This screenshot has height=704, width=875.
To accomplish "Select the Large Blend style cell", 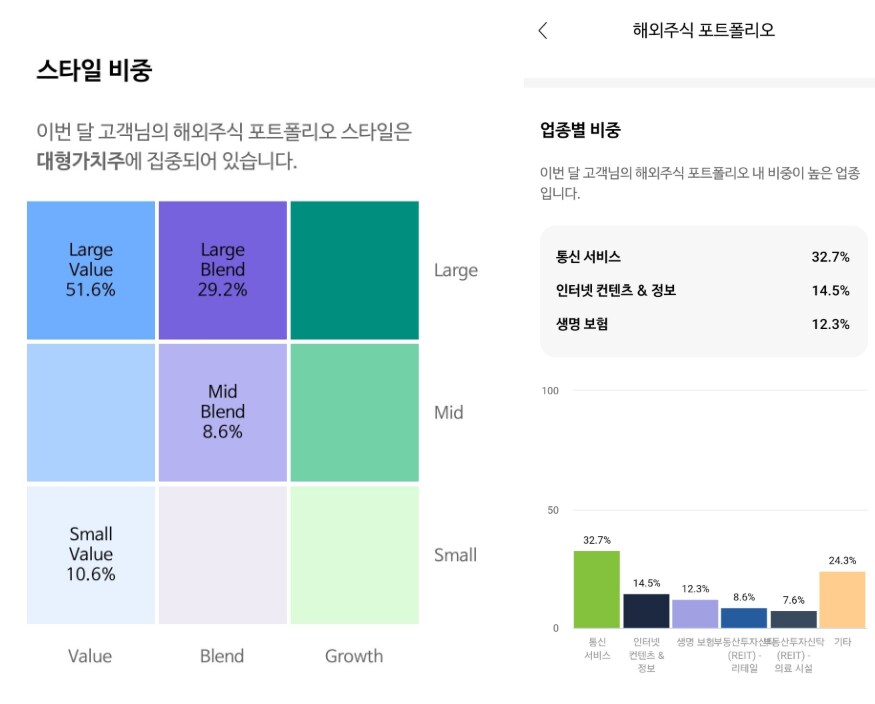I will coord(222,270).
